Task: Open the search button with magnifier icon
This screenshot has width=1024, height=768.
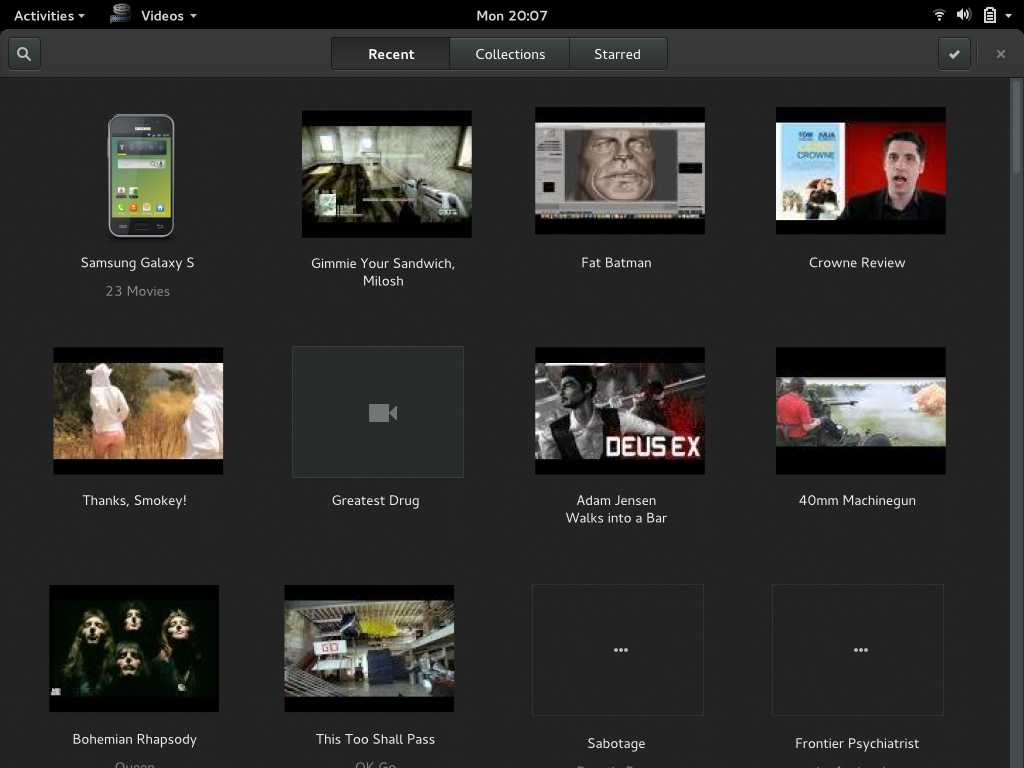Action: (24, 54)
